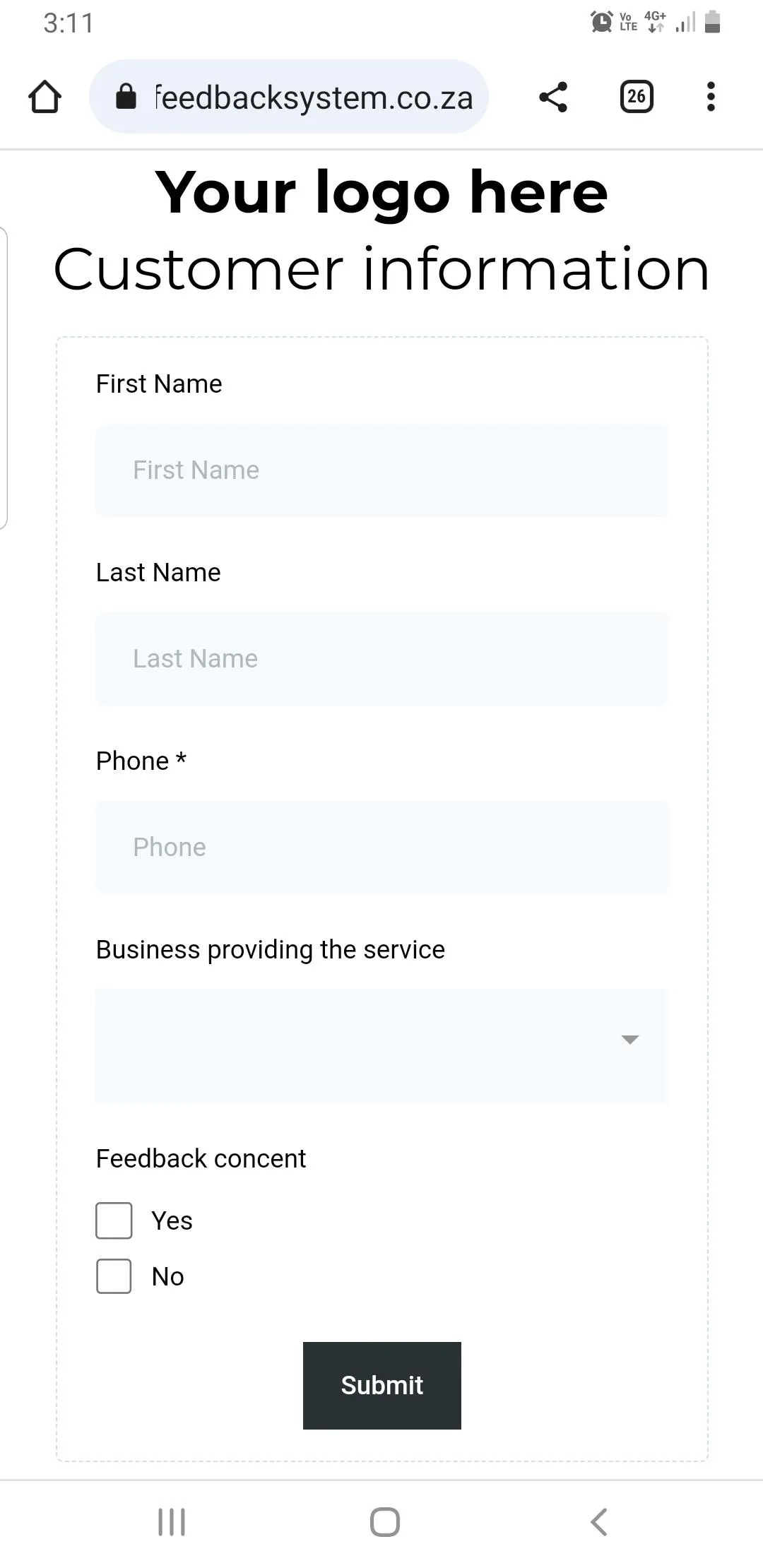Focus the Phone input field
The height and width of the screenshot is (1568, 763).
381,847
